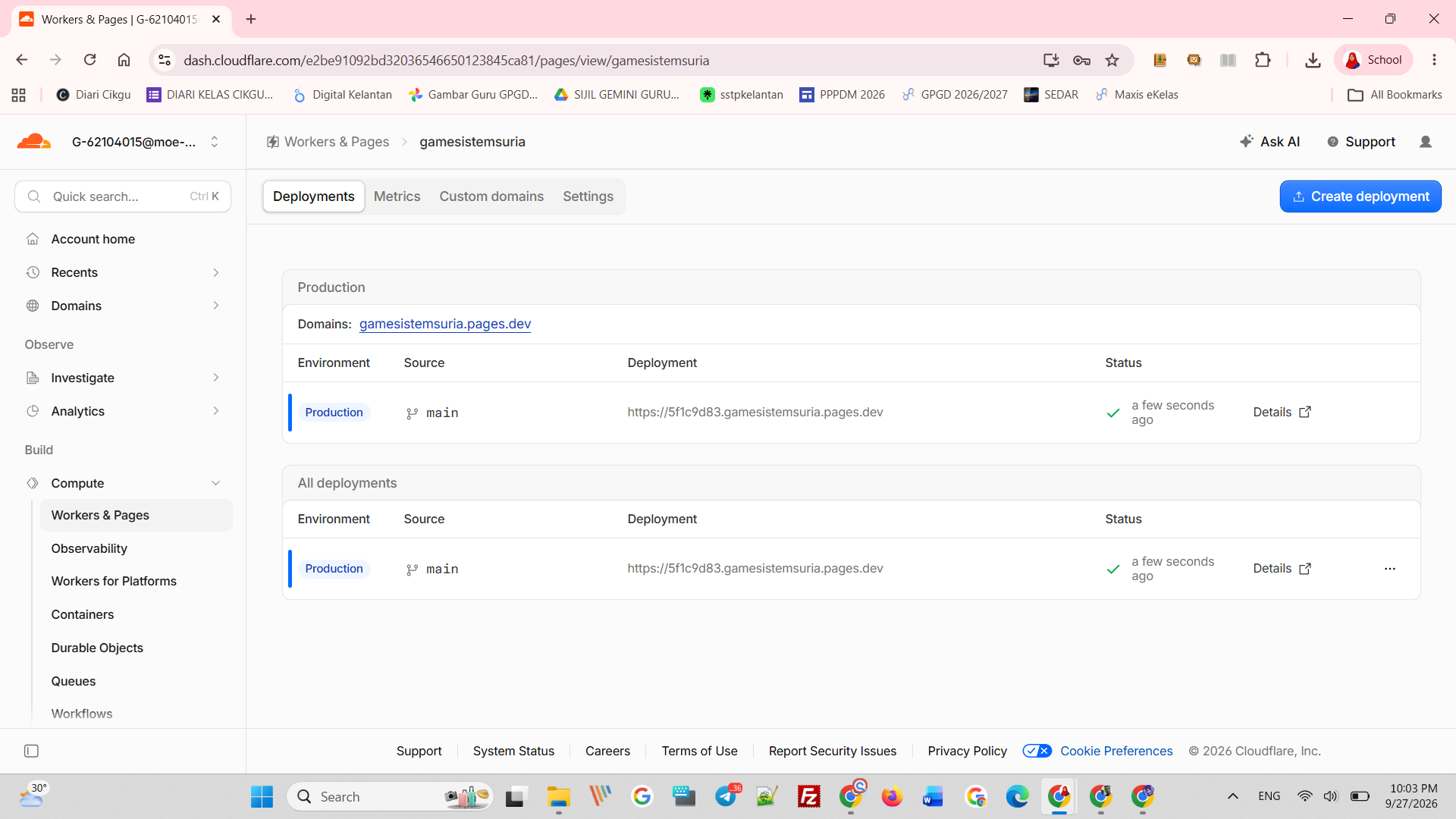
Task: Click the browser address bar URL
Action: pos(446,61)
